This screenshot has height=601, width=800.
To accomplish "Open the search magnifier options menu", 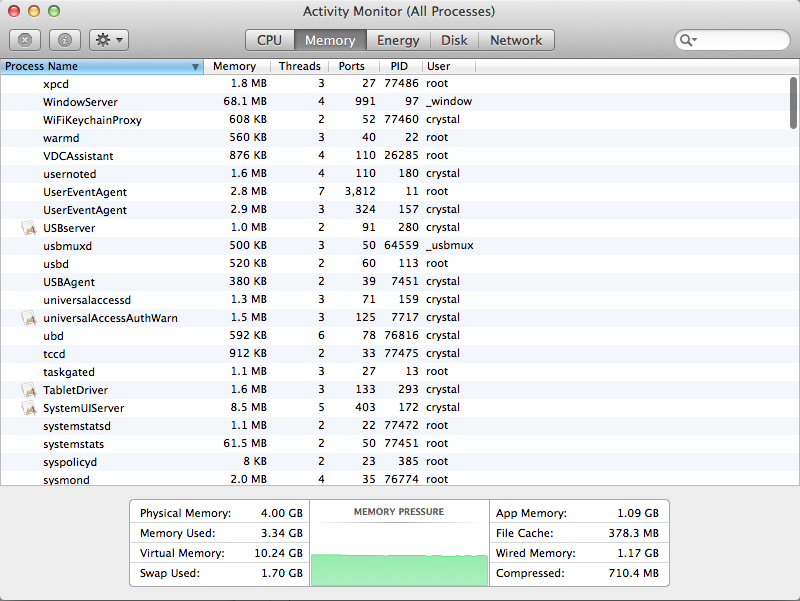I will point(688,40).
